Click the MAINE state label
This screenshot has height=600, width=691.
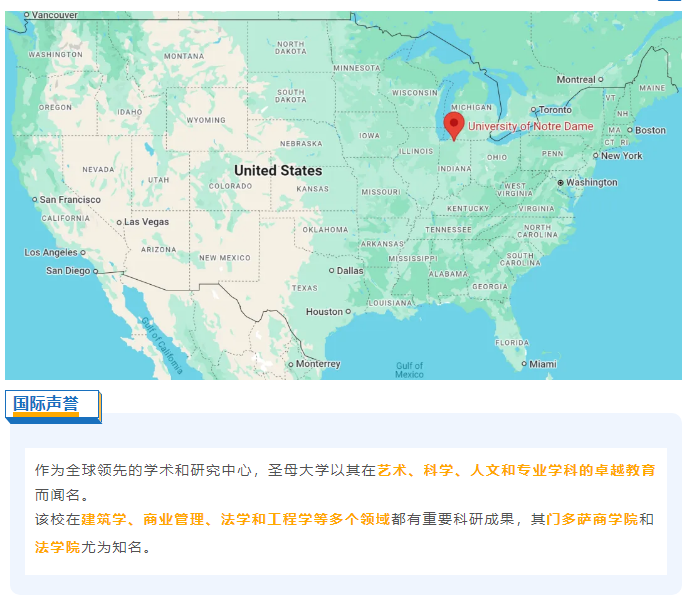pos(652,88)
